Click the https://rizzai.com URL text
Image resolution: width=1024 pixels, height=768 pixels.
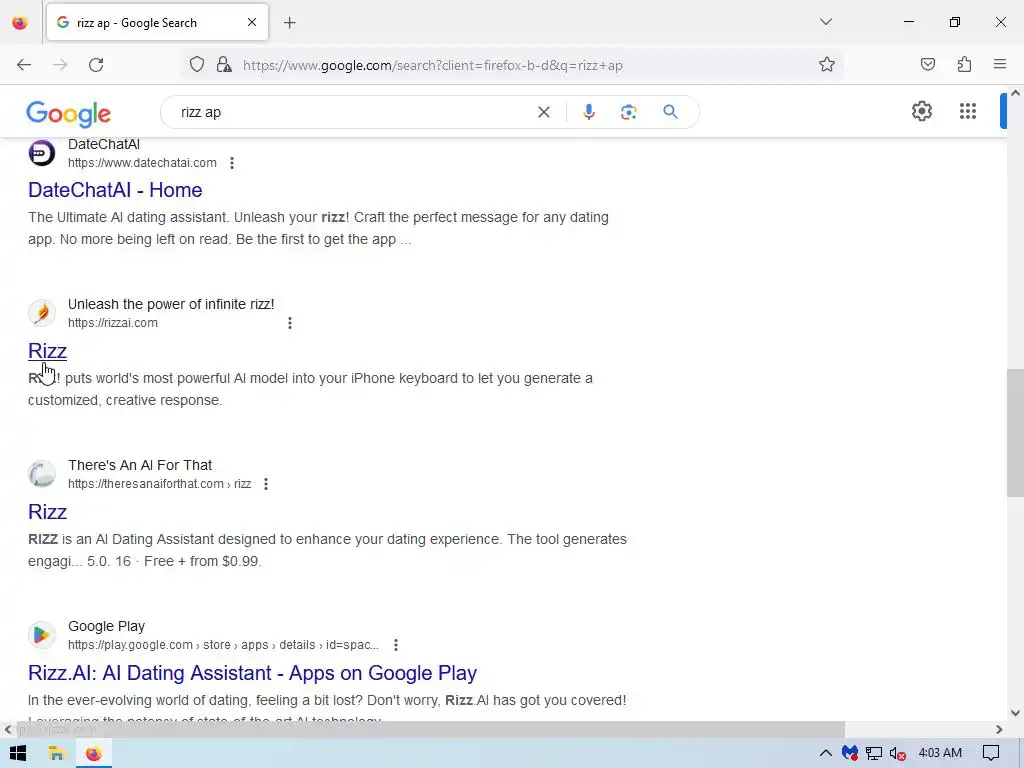point(113,323)
